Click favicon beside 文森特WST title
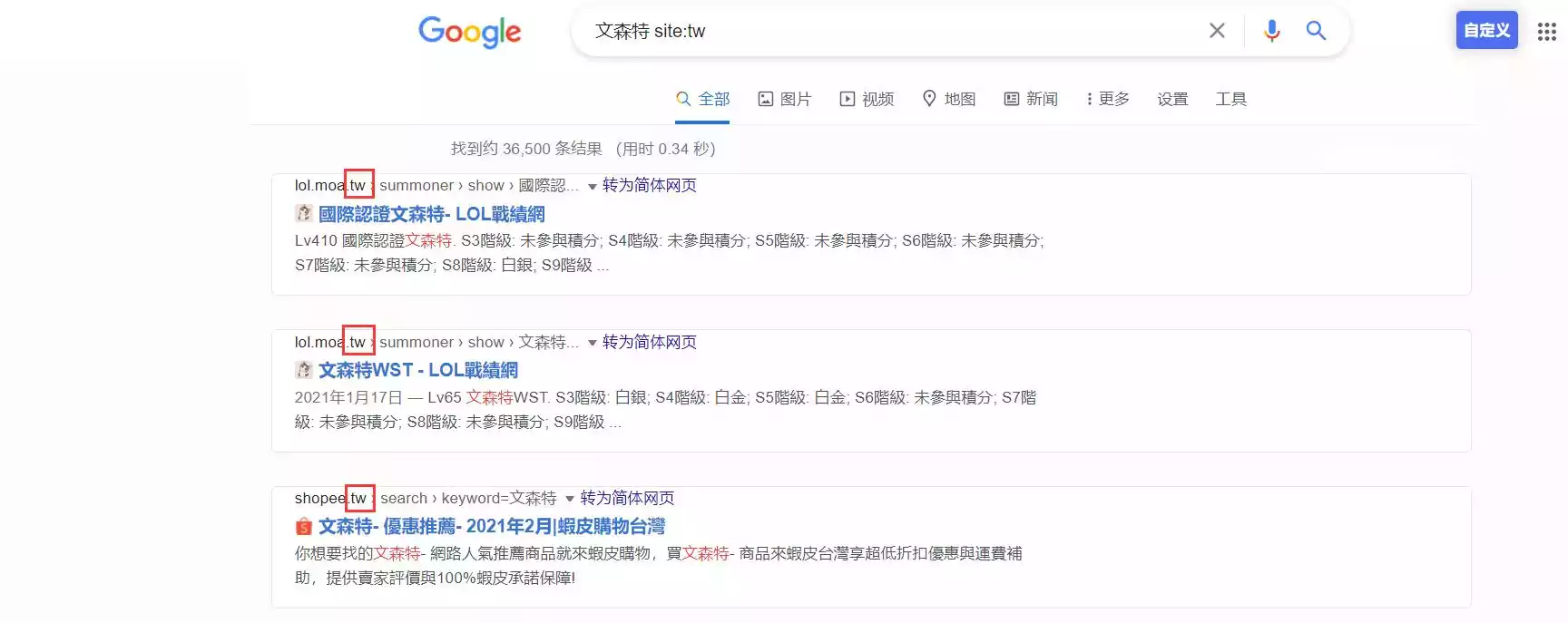The image size is (1568, 623). pos(304,370)
